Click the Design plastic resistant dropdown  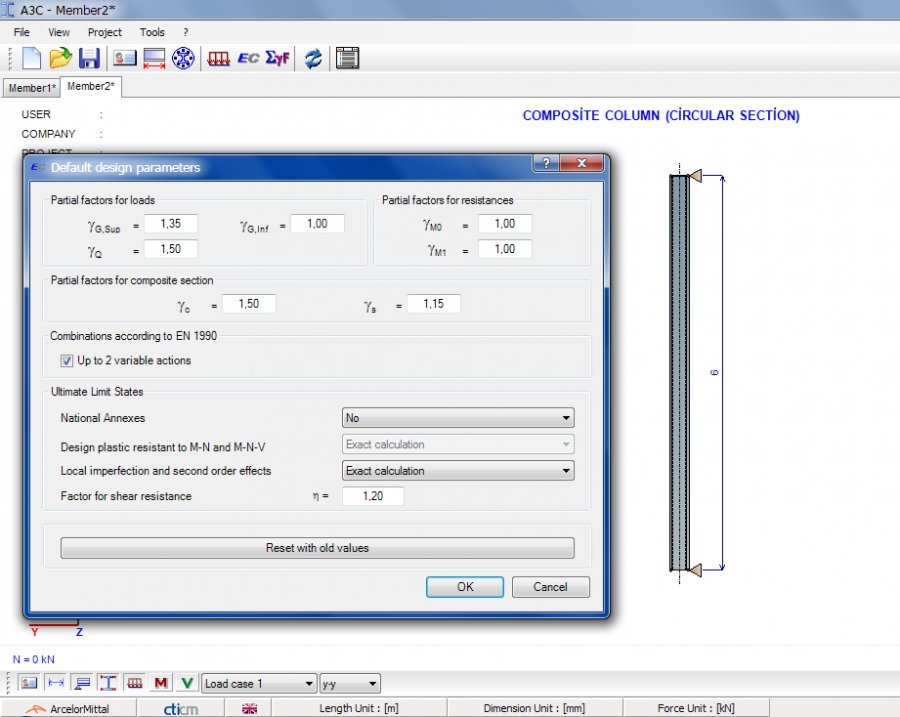pyautogui.click(x=458, y=444)
